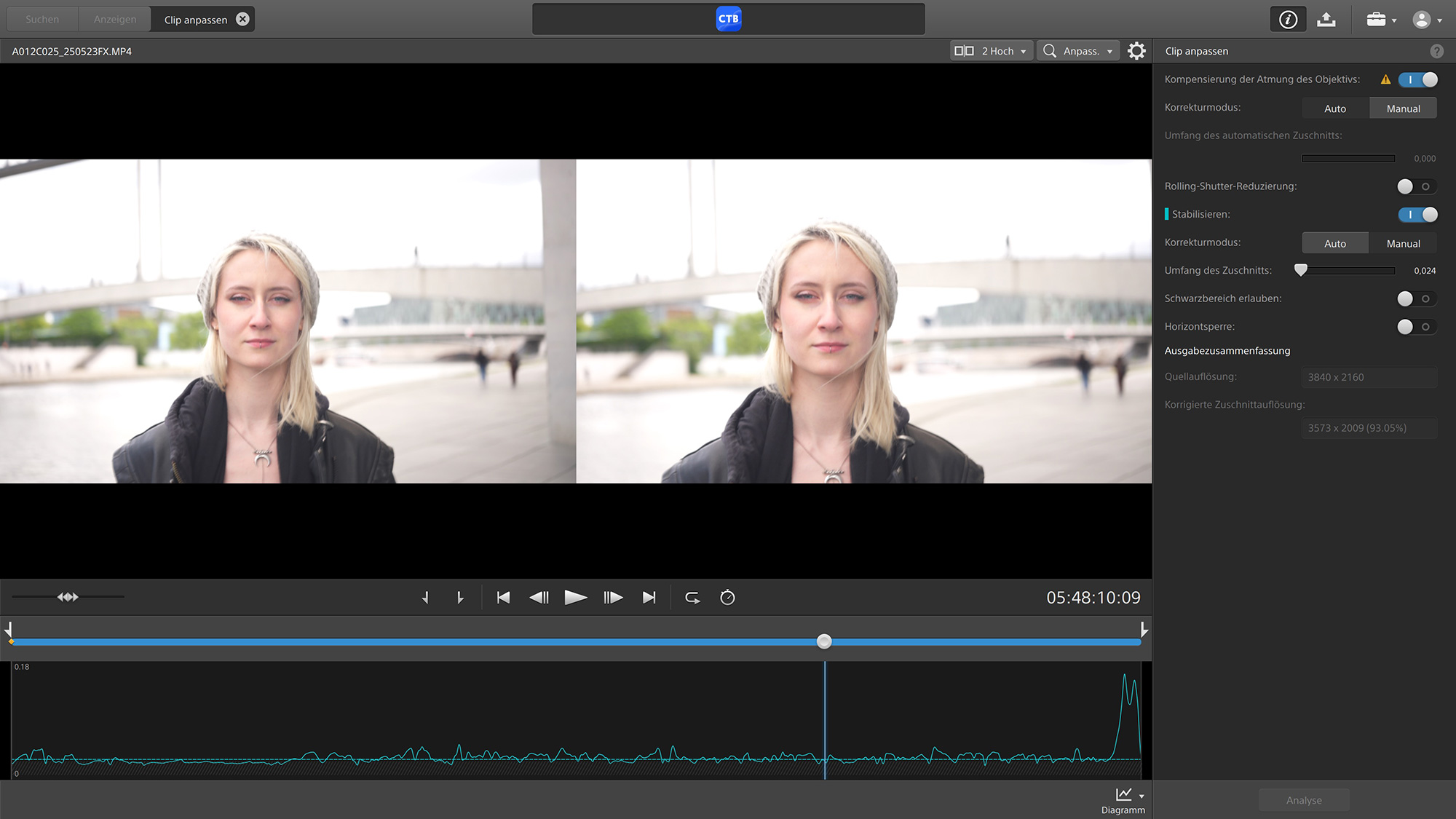The height and width of the screenshot is (819, 1456).
Task: Select Manual for stabilization Korrekturmodus
Action: (1403, 243)
